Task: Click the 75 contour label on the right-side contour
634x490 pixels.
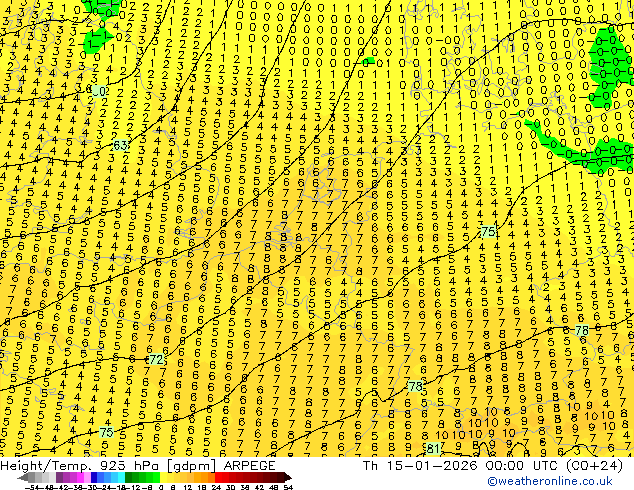Action: click(488, 232)
